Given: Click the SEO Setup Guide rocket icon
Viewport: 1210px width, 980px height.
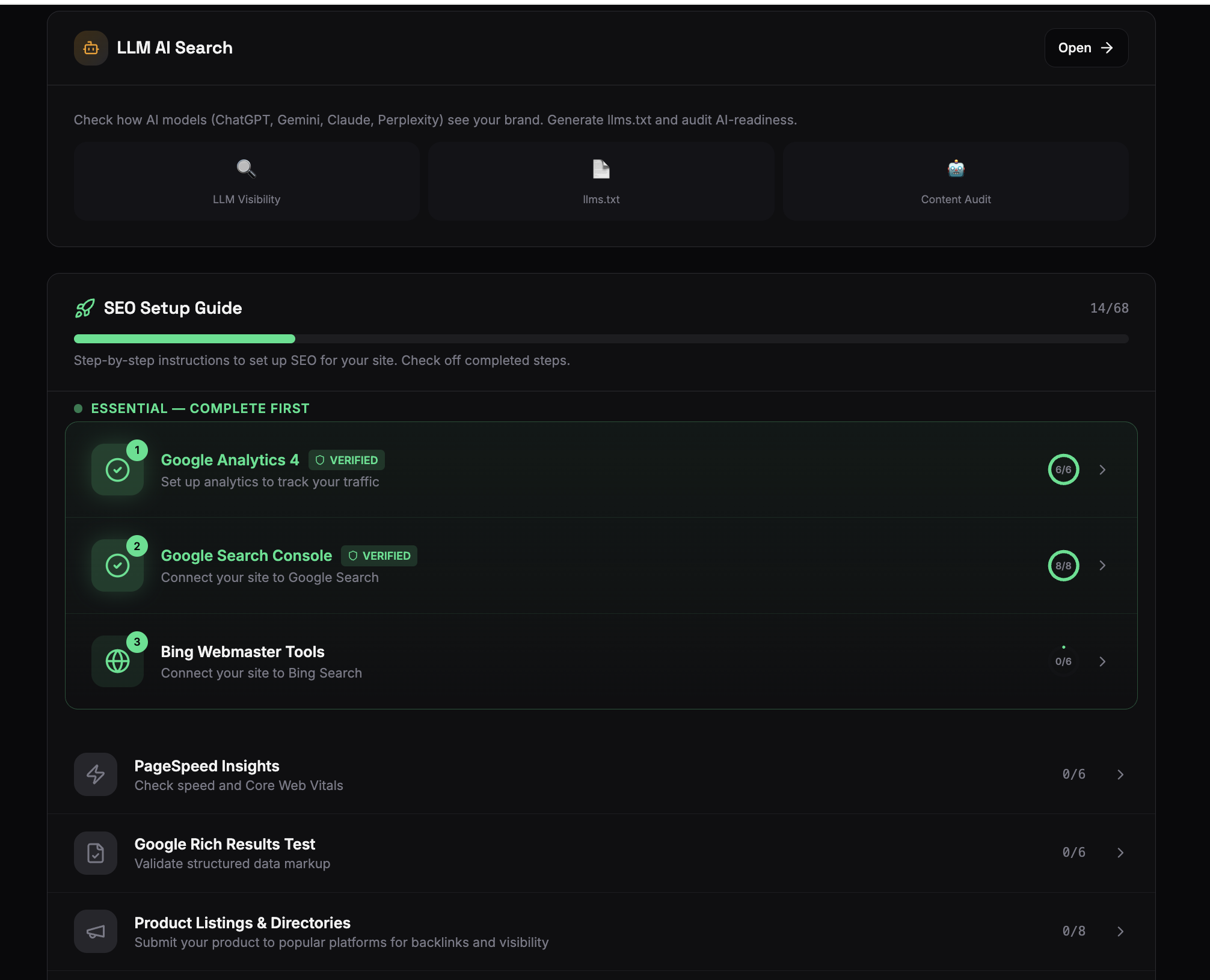Looking at the screenshot, I should point(85,308).
